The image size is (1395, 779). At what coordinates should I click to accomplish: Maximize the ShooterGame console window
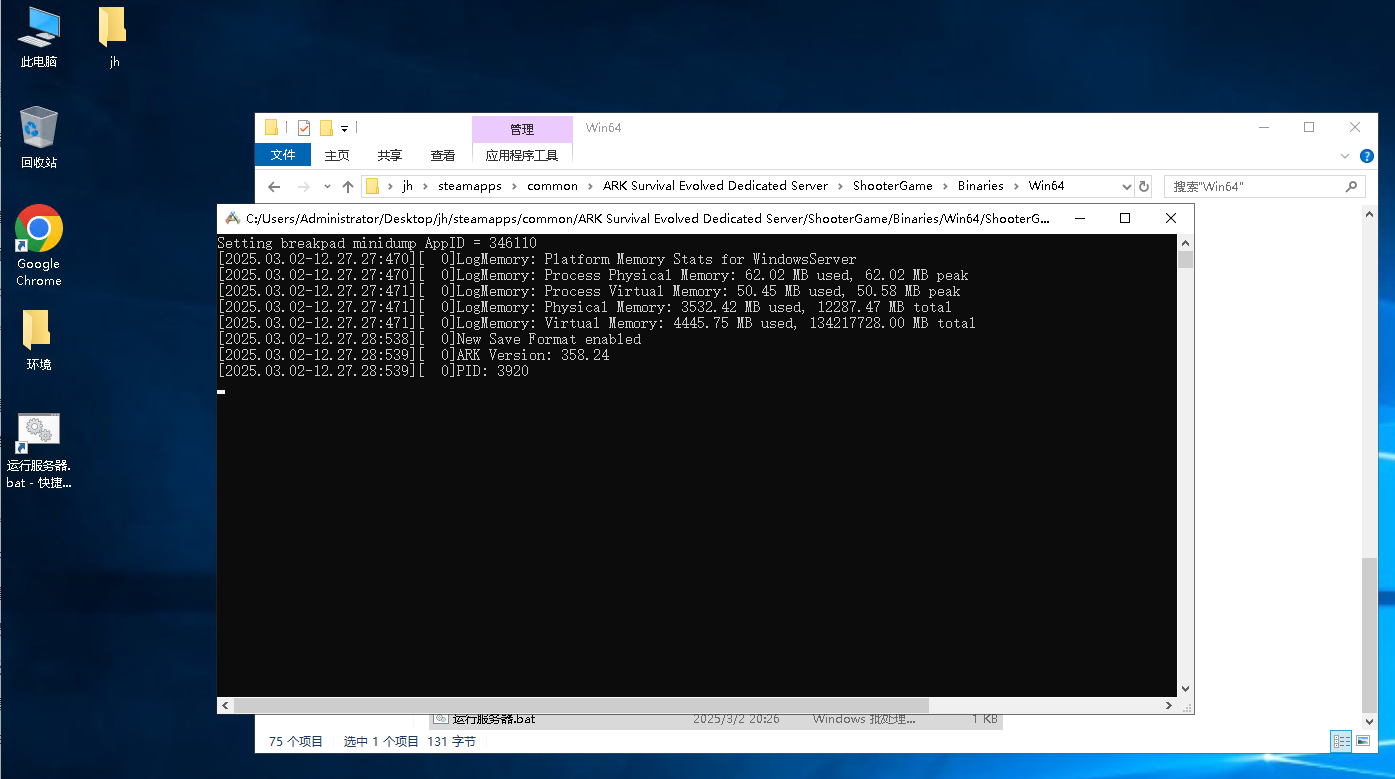pyautogui.click(x=1125, y=218)
